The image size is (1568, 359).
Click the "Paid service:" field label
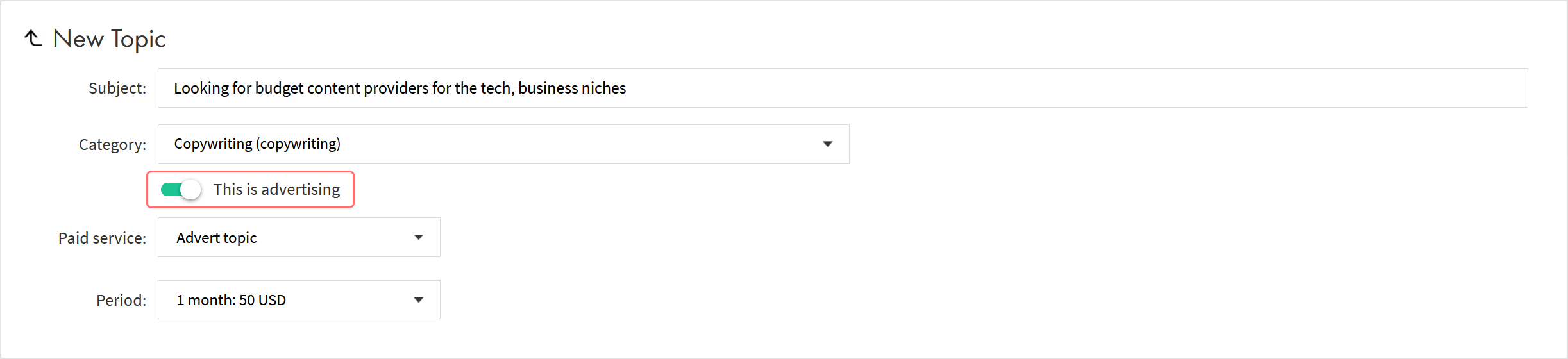pyautogui.click(x=102, y=238)
